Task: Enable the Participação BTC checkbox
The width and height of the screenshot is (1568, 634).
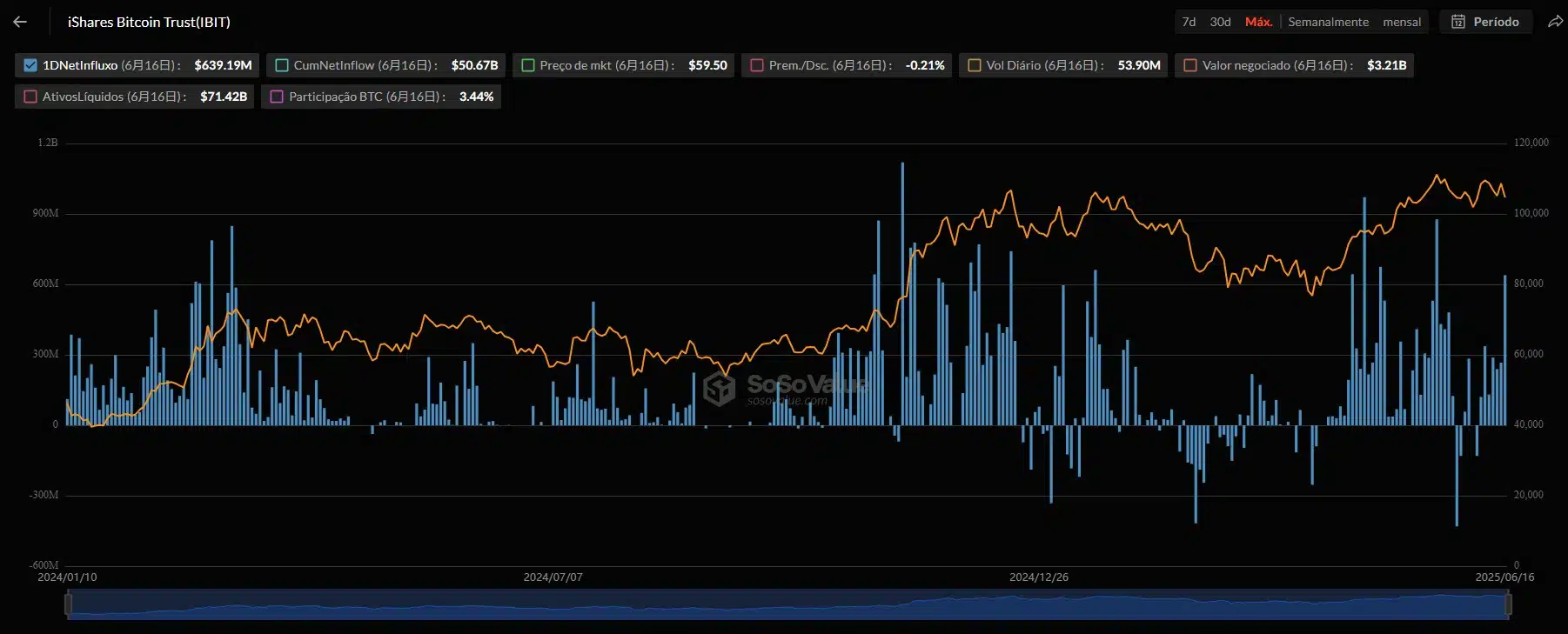Action: [277, 97]
